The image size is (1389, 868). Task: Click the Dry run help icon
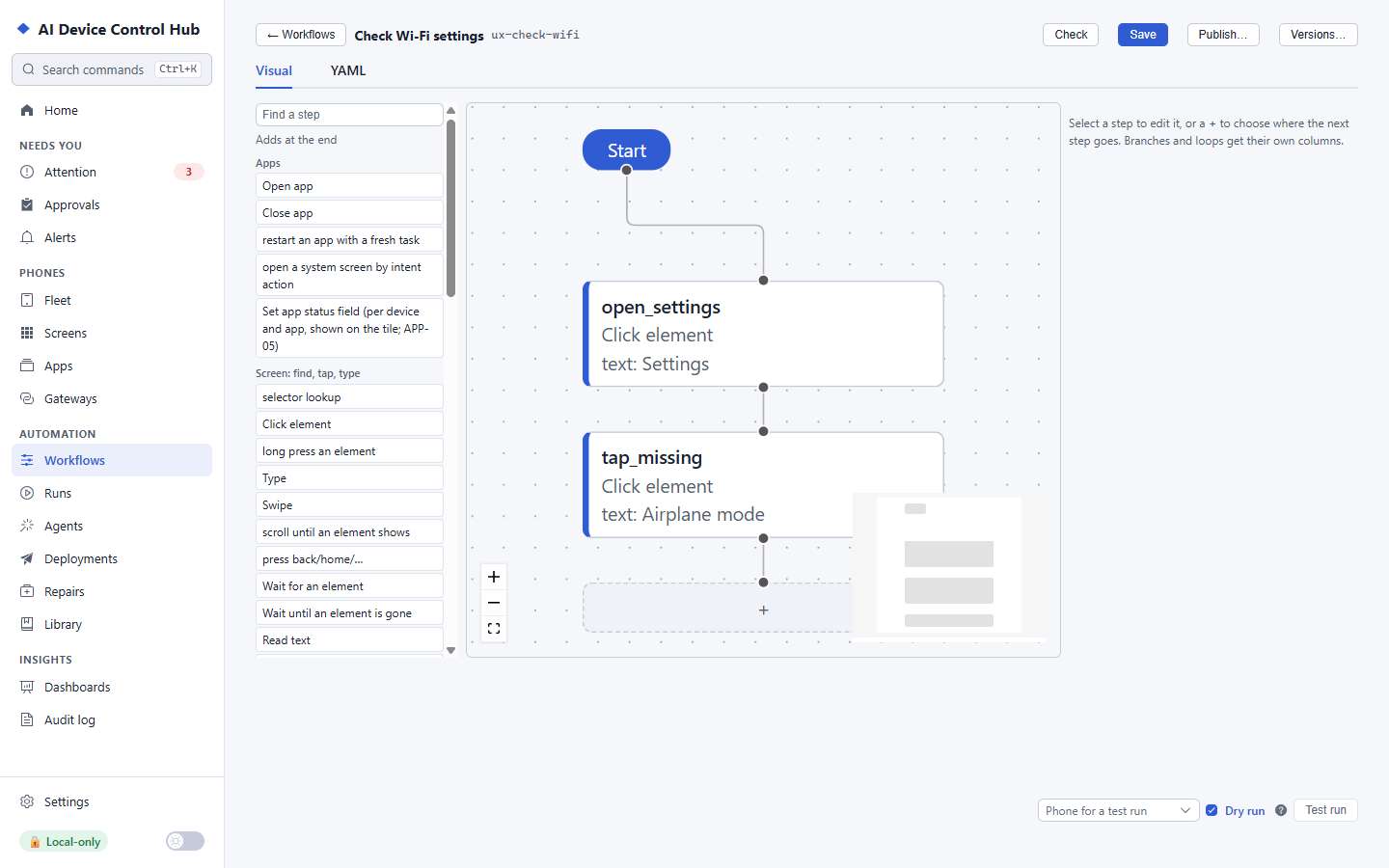(x=1281, y=811)
